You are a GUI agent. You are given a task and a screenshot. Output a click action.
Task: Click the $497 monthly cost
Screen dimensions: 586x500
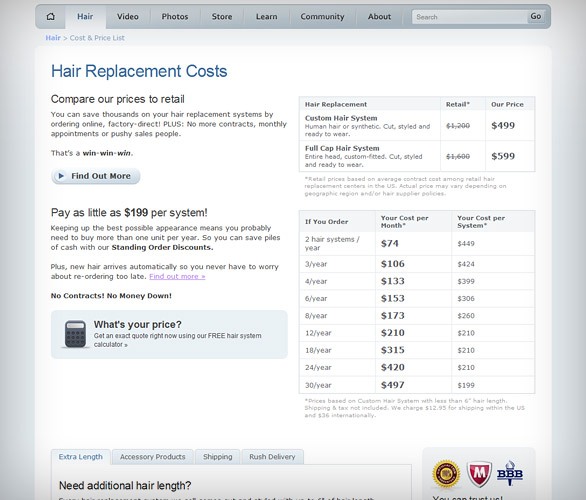(x=393, y=385)
